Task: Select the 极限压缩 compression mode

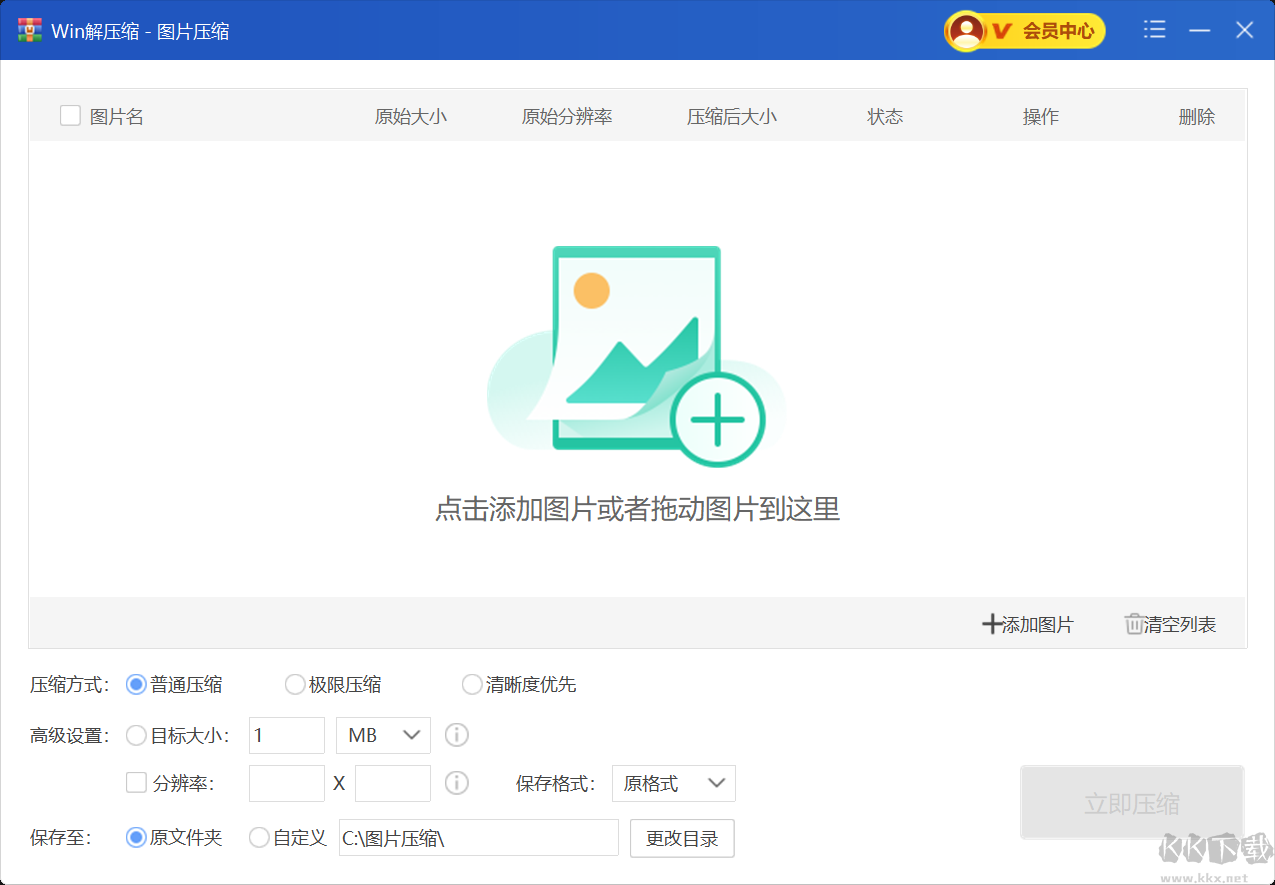Action: 295,684
